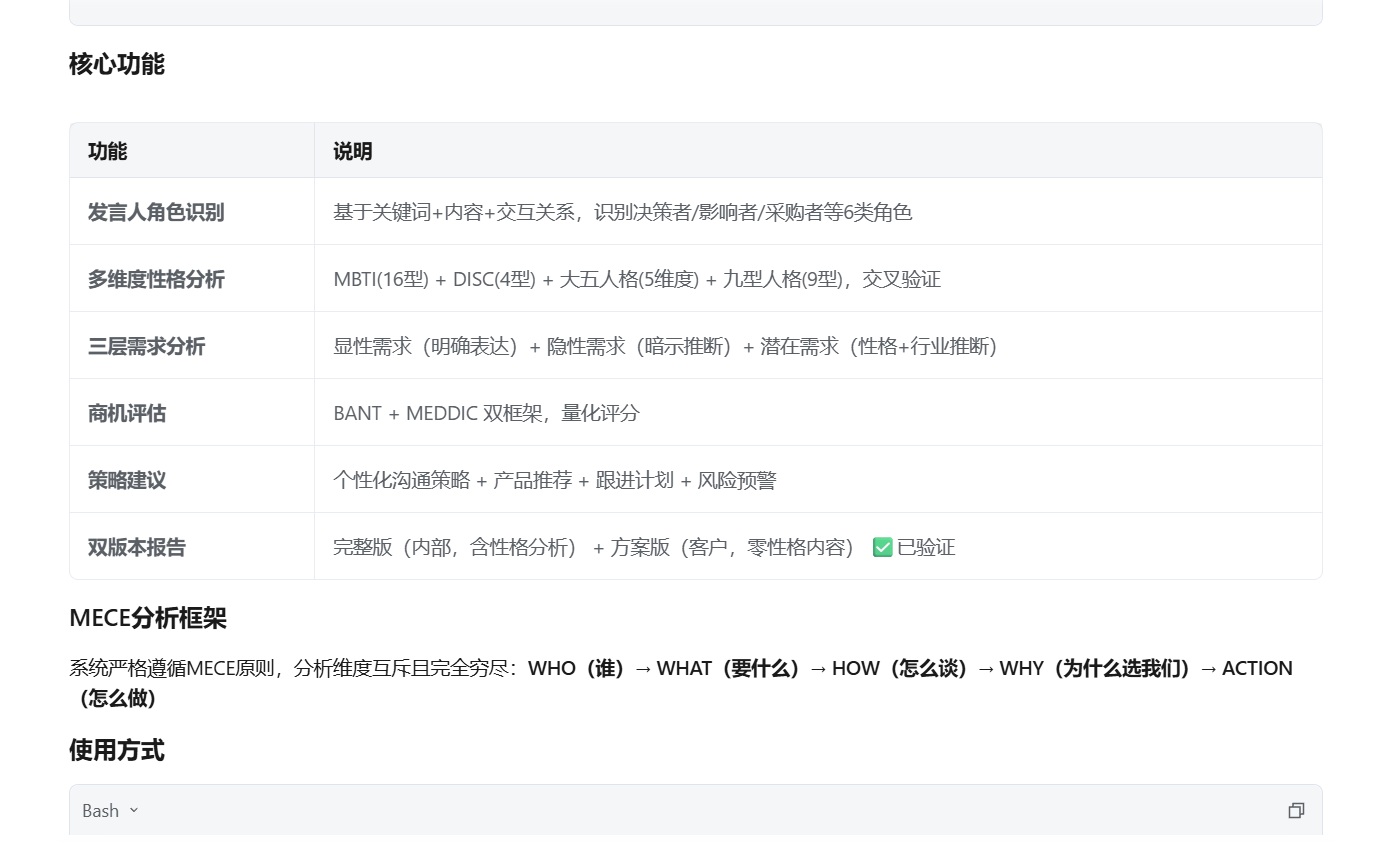The width and height of the screenshot is (1374, 842).
Task: Click the 显性需求 description cell
Action: tap(664, 346)
